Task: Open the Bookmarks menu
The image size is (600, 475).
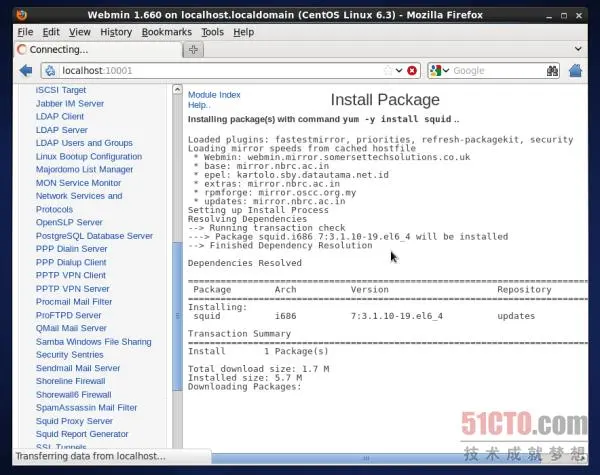Action: point(166,32)
